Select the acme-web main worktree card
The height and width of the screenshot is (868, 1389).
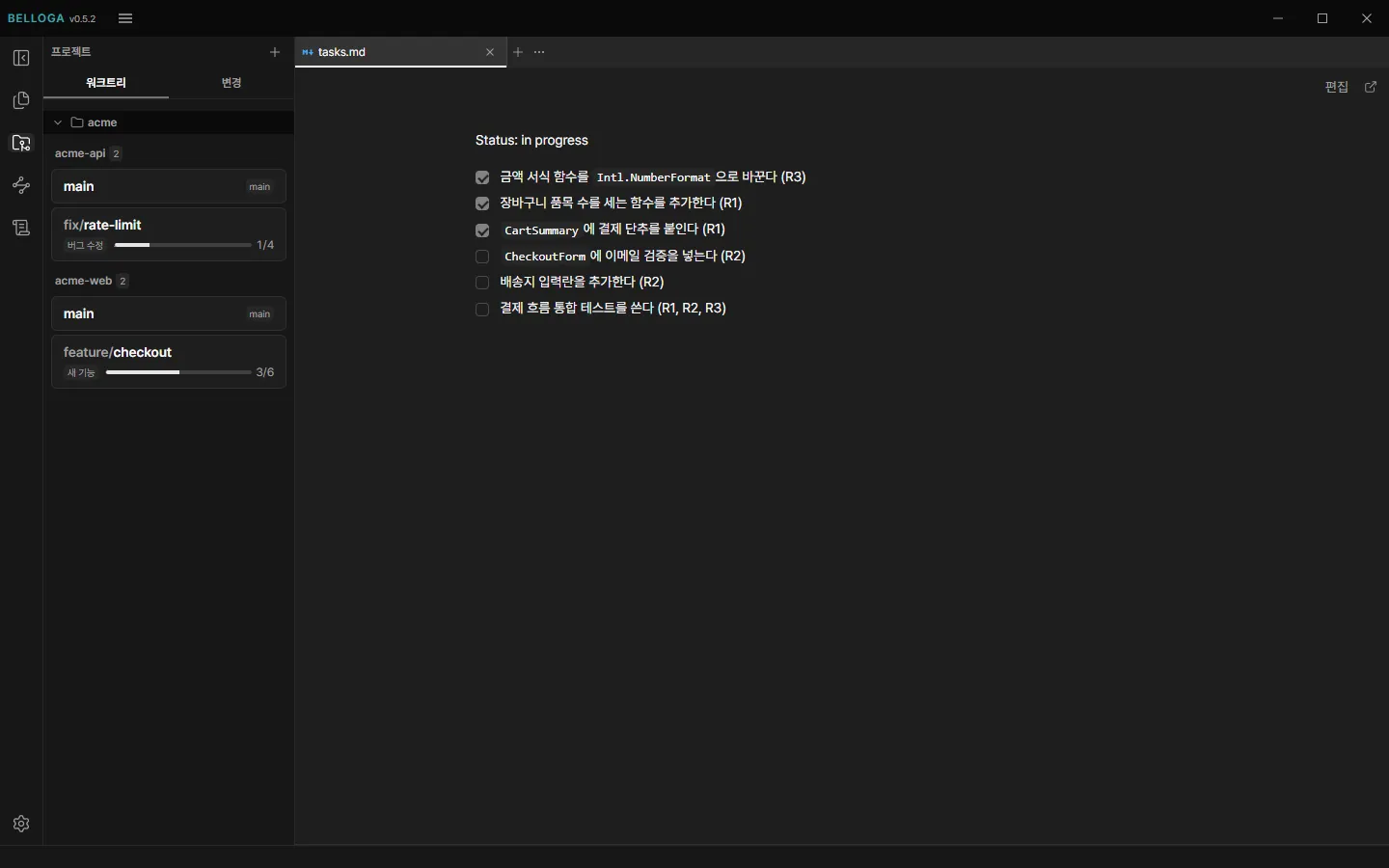point(169,313)
